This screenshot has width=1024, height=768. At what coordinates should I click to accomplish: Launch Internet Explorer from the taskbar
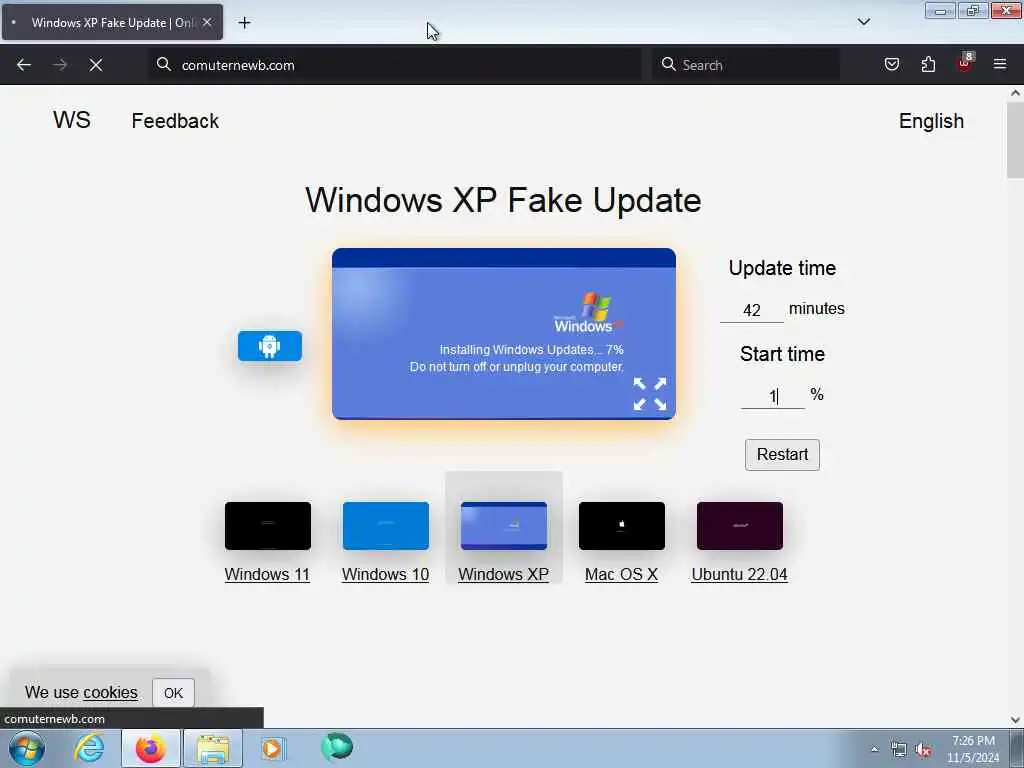(x=89, y=748)
